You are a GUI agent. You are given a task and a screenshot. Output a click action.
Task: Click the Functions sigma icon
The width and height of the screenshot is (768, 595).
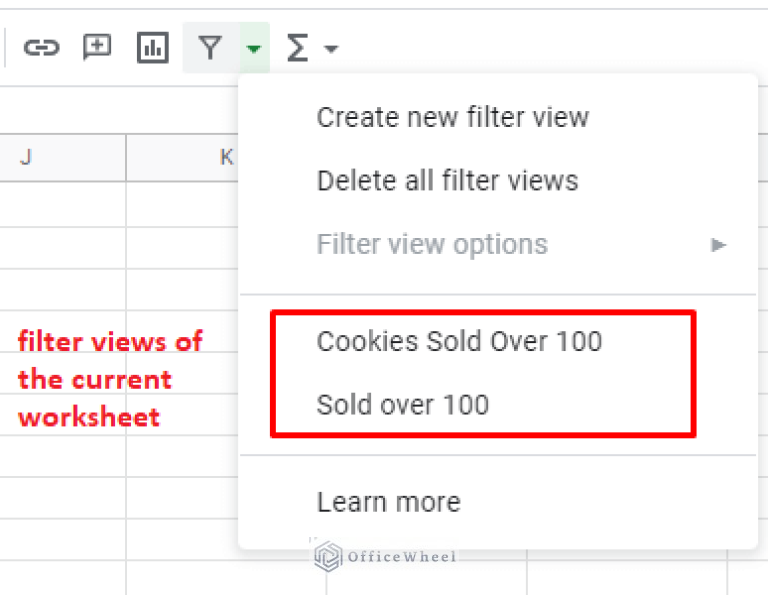pos(297,48)
